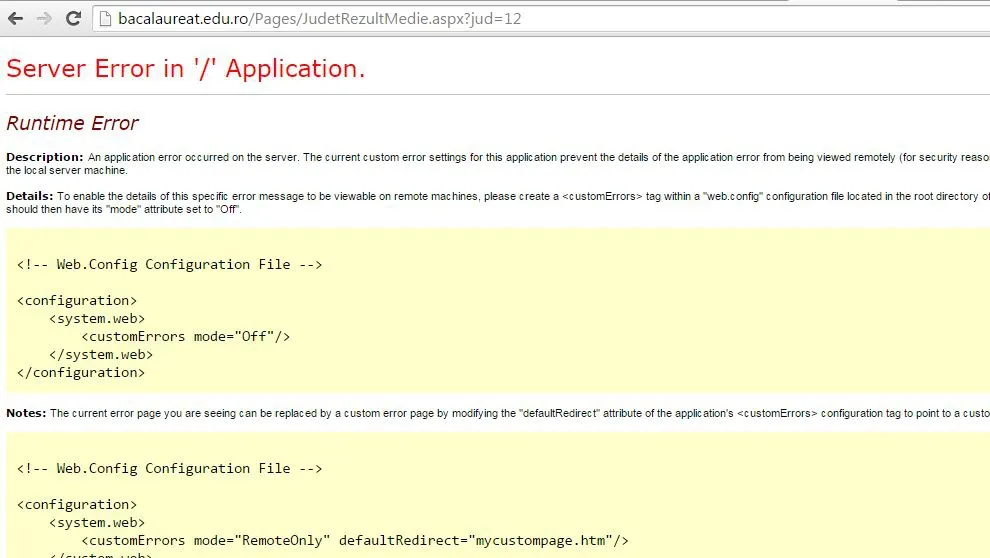The height and width of the screenshot is (558, 990).
Task: Click the <configuration> tag under Notes
Action: tap(77, 504)
